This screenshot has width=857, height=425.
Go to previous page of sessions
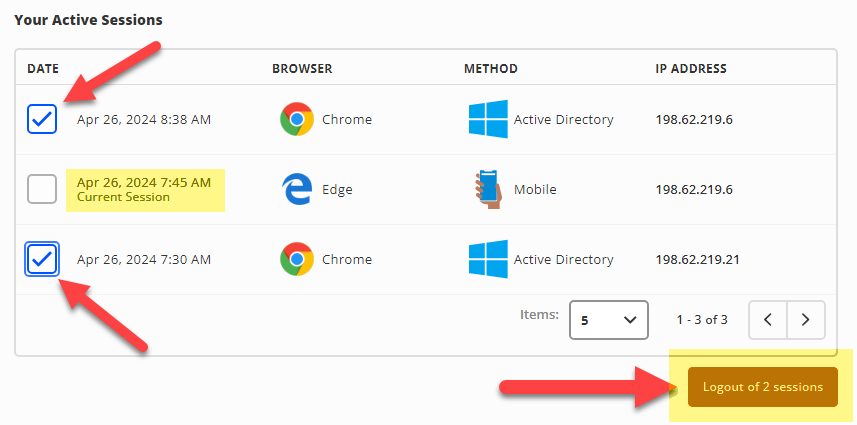coord(768,320)
